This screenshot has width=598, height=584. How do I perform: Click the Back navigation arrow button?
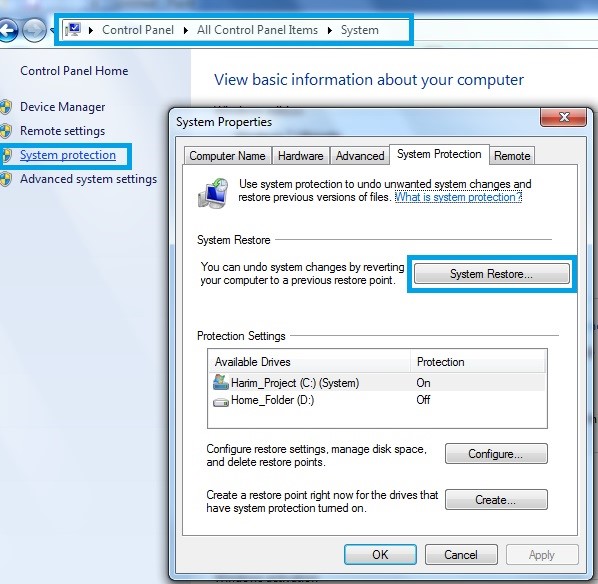coord(8,30)
